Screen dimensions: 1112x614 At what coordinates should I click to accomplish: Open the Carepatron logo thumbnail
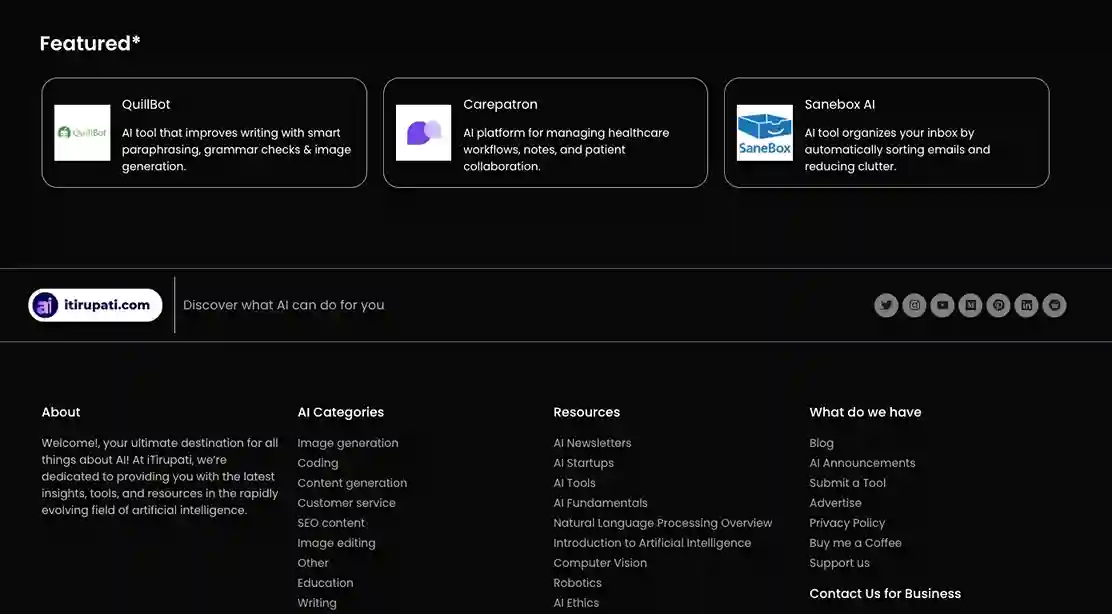(423, 133)
